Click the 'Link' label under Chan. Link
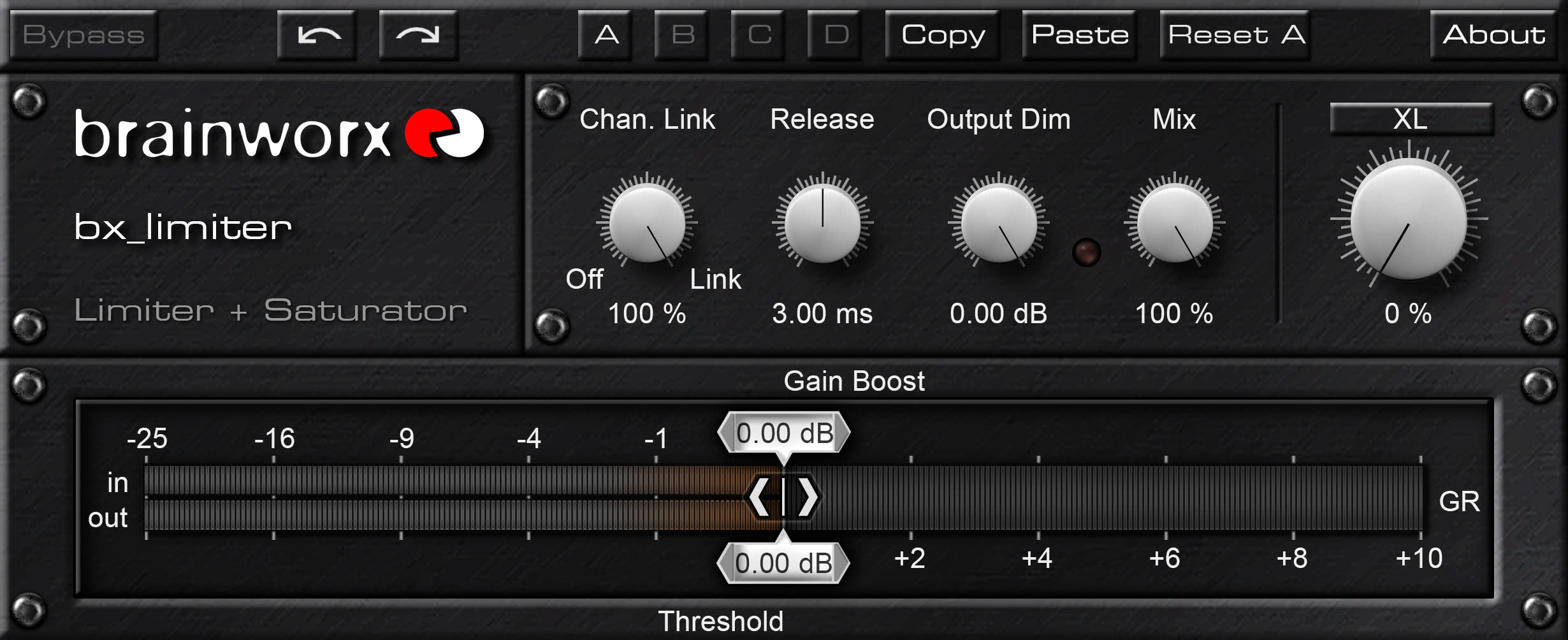The height and width of the screenshot is (640, 1568). (716, 279)
